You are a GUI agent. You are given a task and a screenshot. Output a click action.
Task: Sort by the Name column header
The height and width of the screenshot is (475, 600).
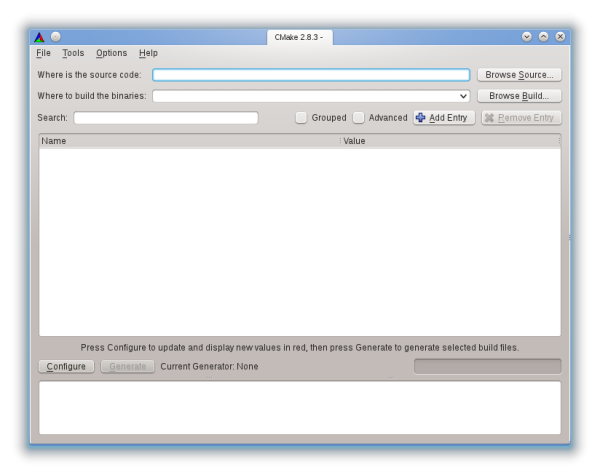click(x=190, y=141)
